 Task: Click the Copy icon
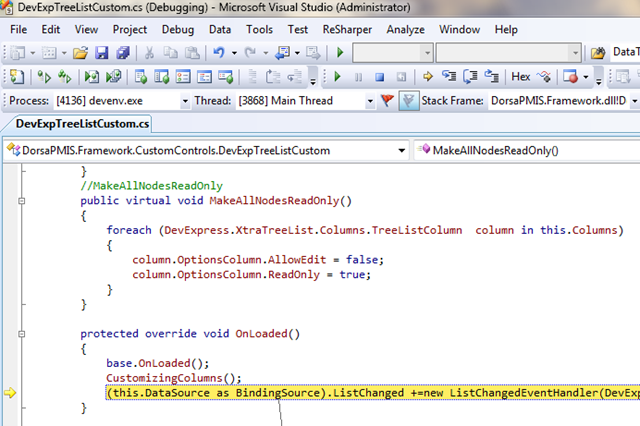tap(170, 53)
